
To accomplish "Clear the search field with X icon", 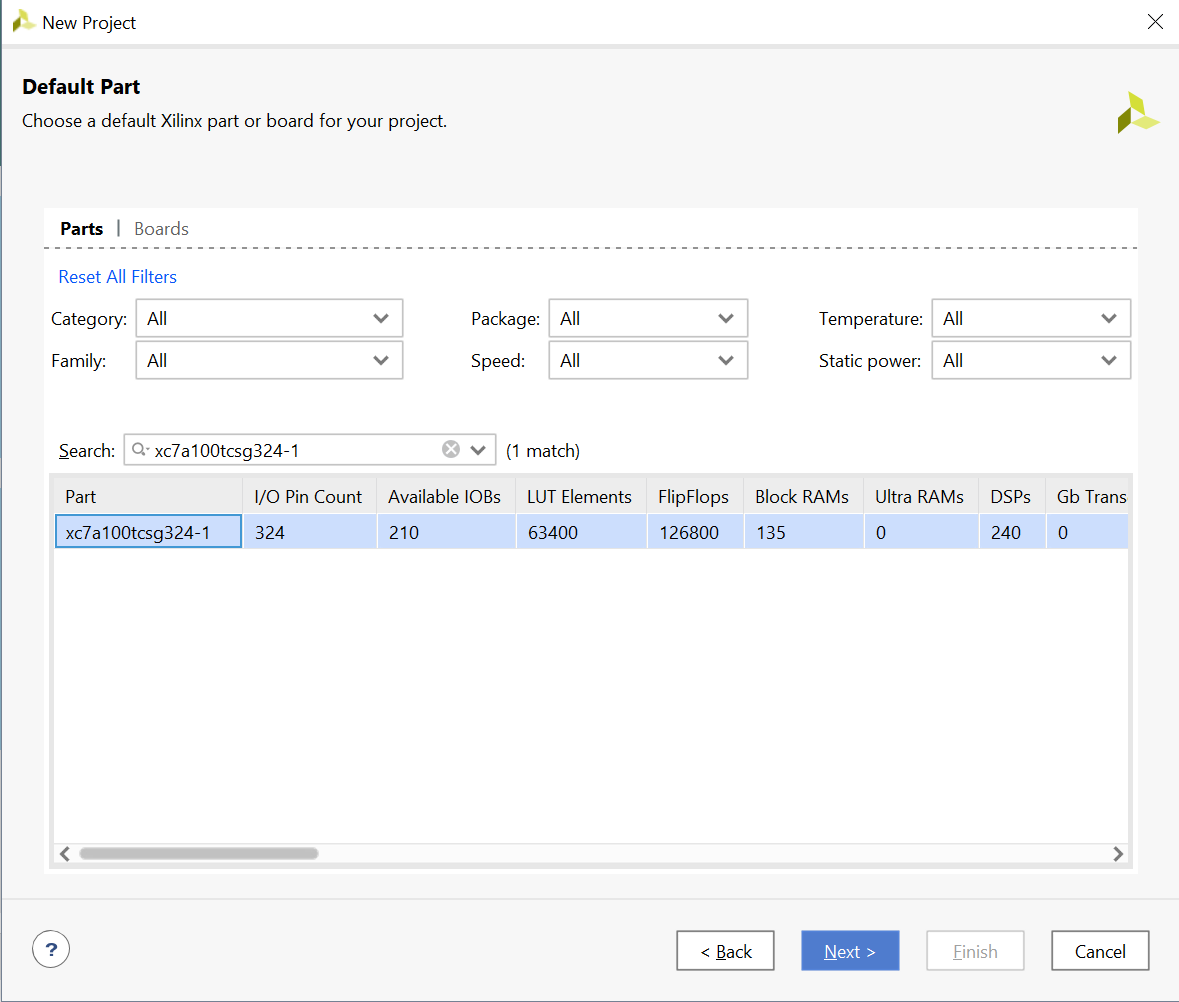I will [x=451, y=450].
